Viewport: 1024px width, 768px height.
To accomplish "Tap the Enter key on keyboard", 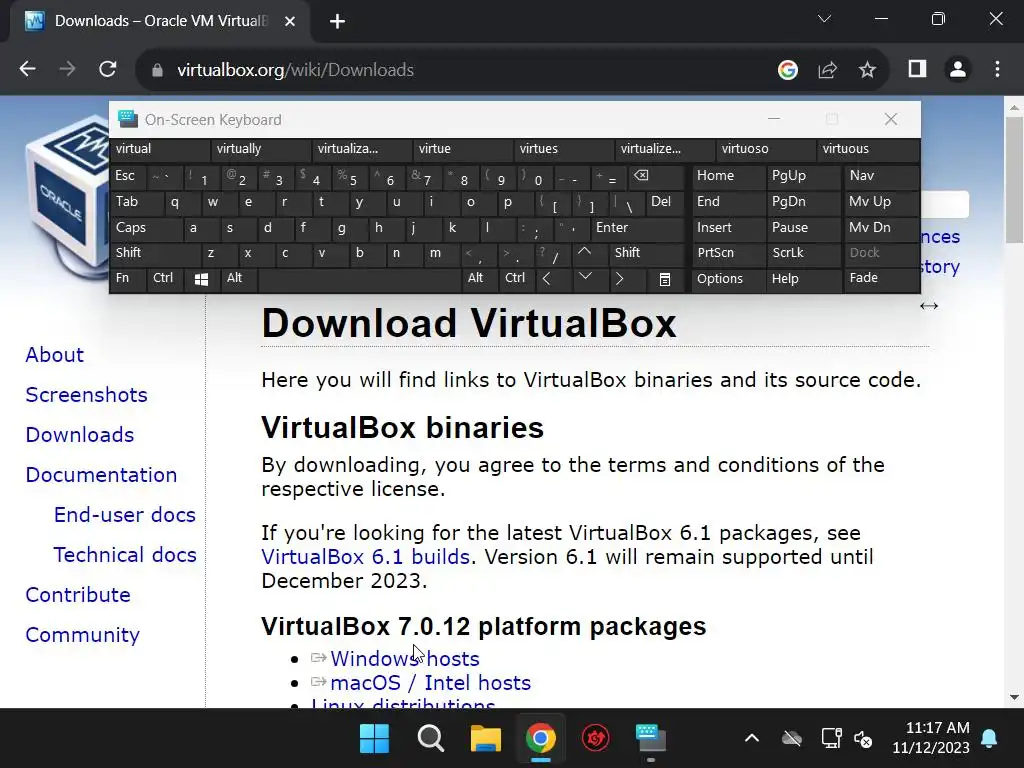I will (637, 228).
